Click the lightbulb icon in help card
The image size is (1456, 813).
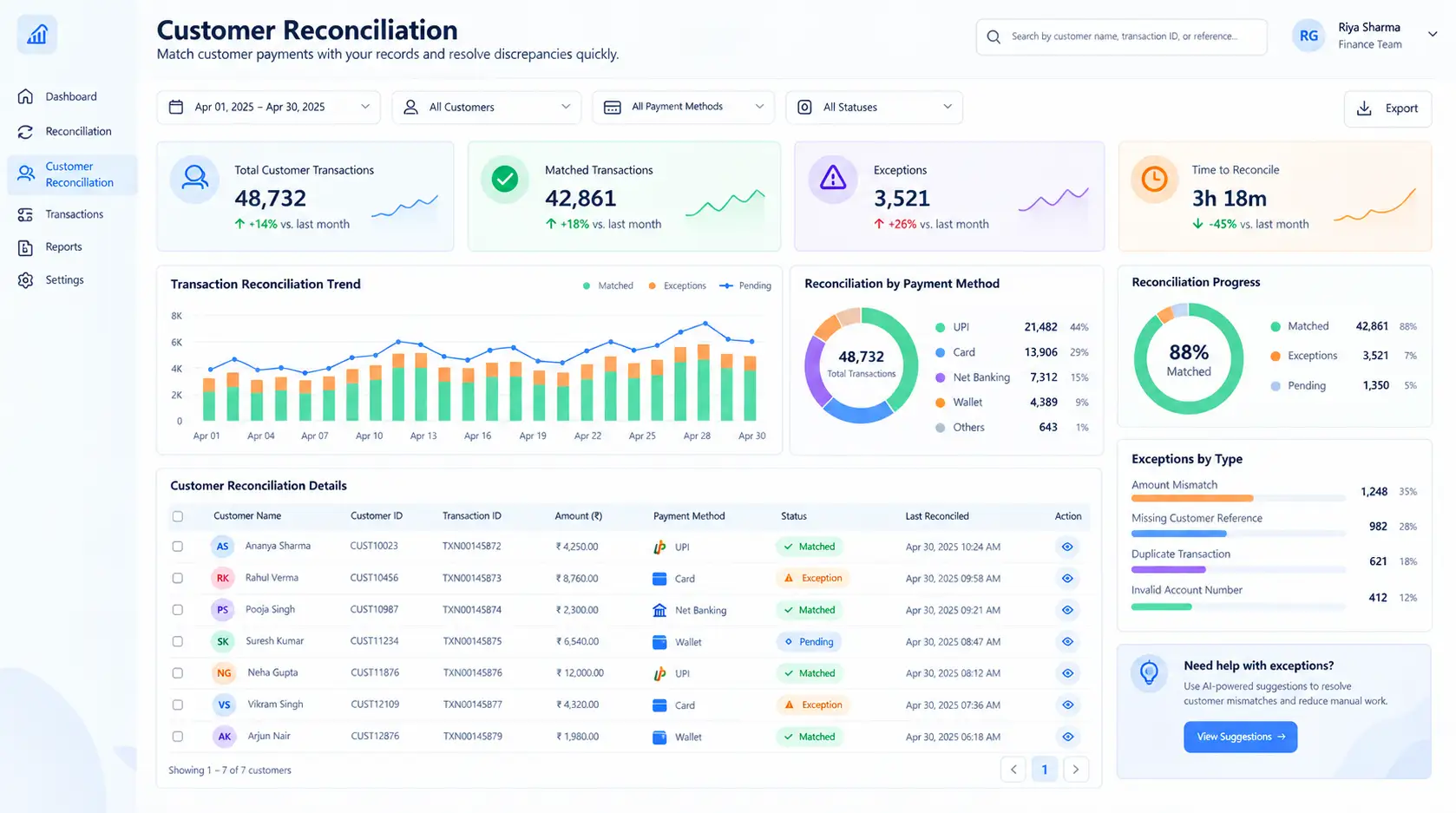pyautogui.click(x=1149, y=672)
